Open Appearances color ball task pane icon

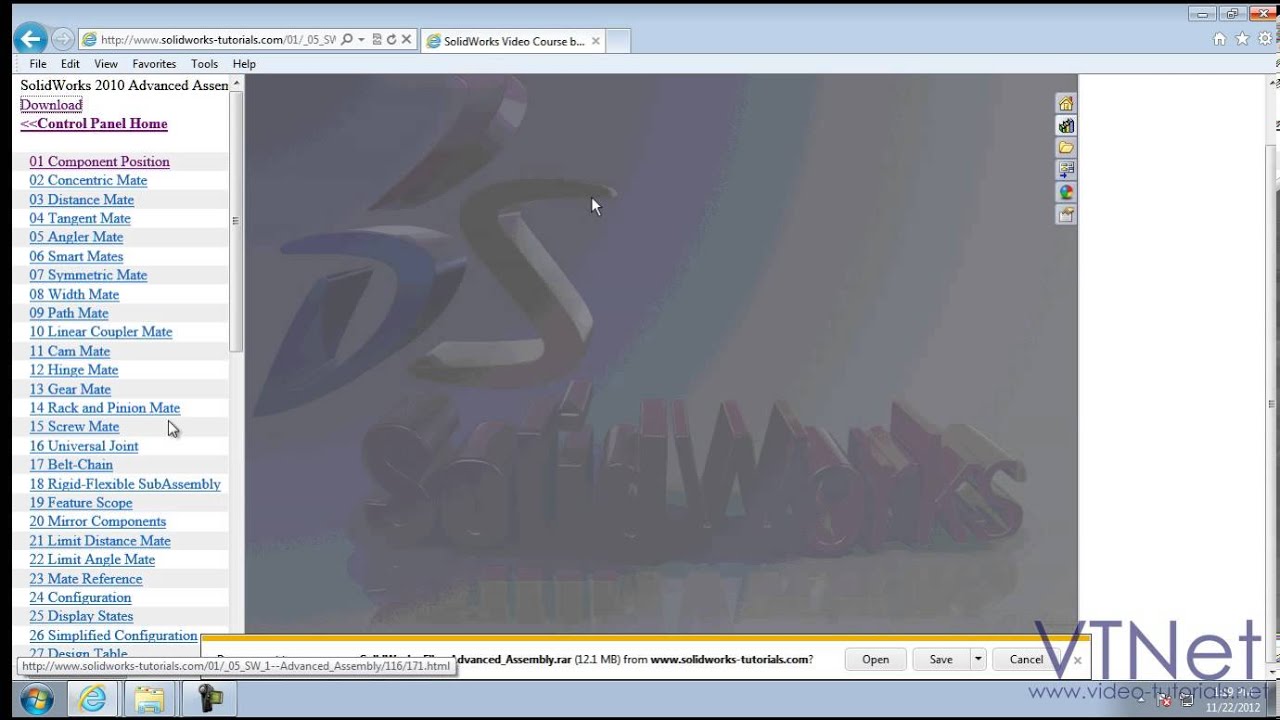coord(1066,192)
